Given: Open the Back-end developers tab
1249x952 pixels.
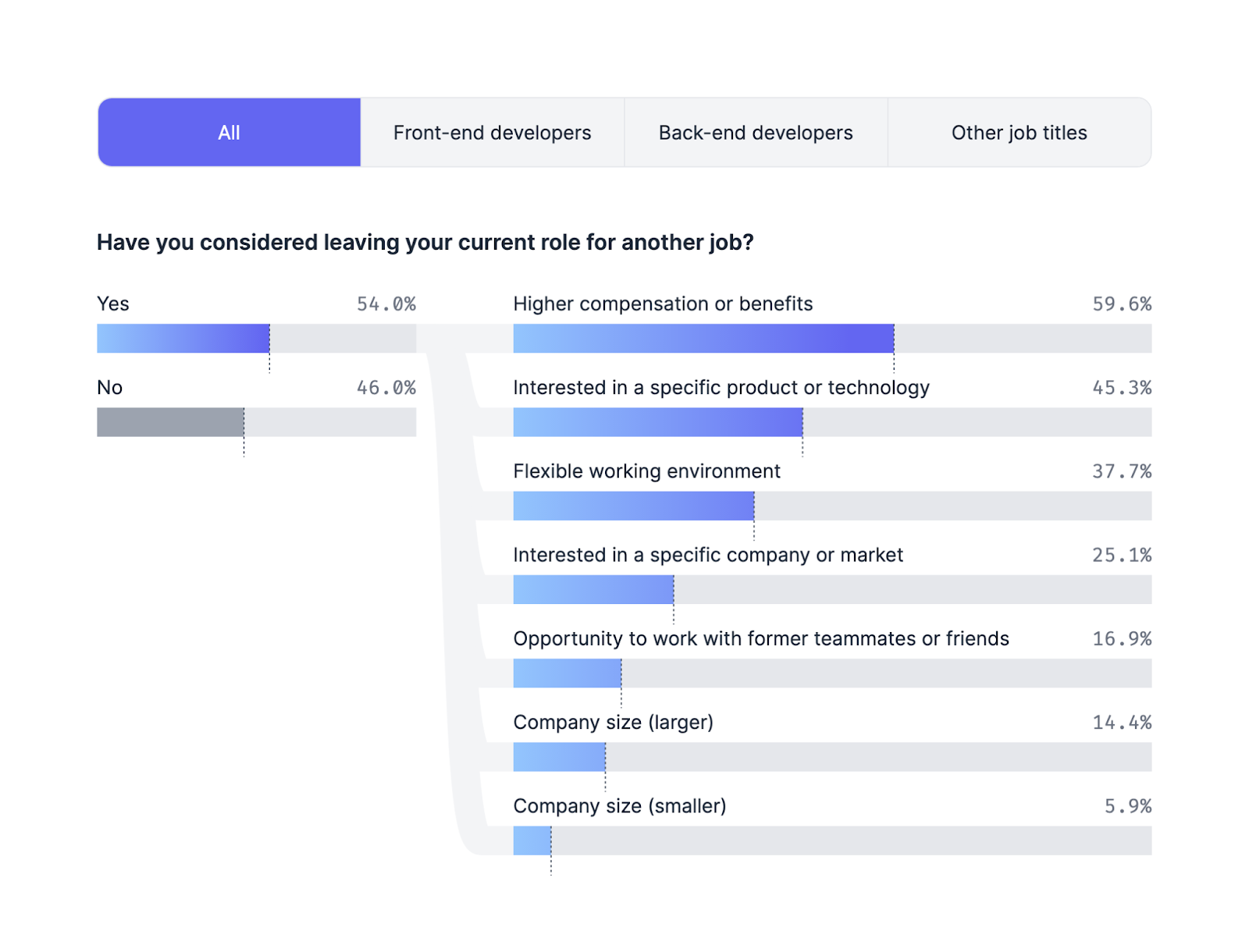Looking at the screenshot, I should coord(756,133).
